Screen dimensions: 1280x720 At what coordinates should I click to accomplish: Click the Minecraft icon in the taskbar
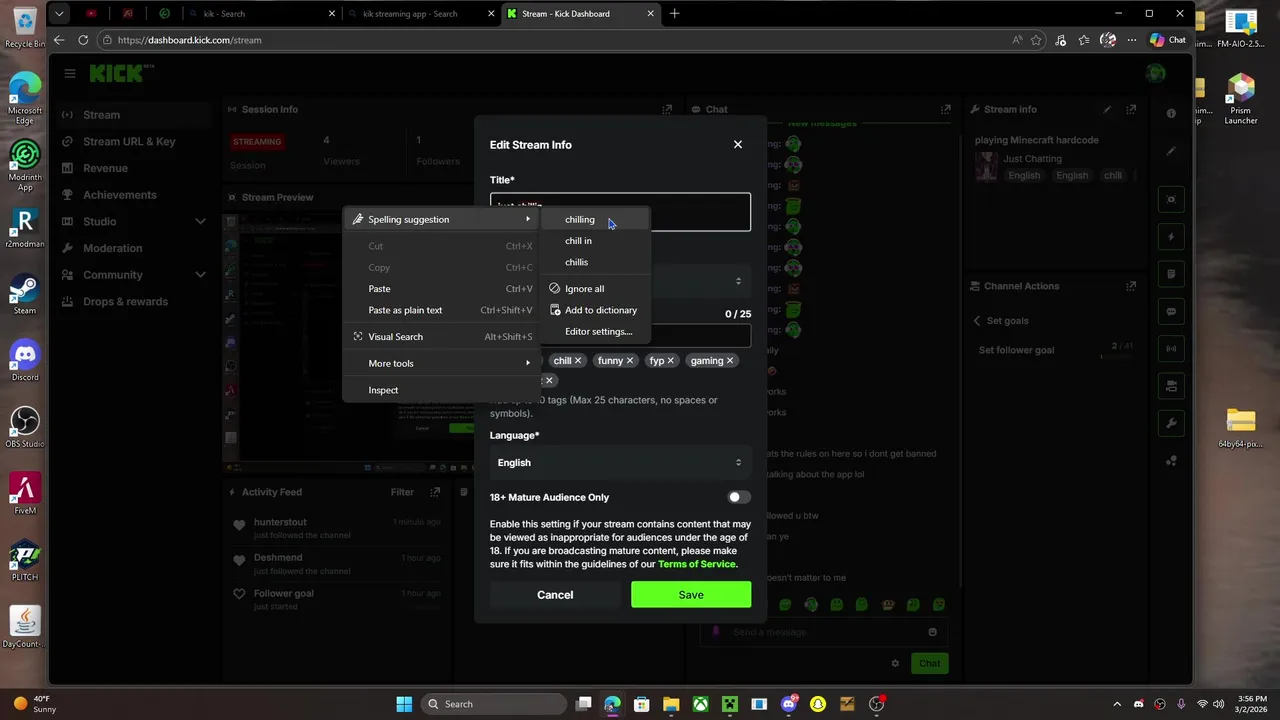(730, 704)
